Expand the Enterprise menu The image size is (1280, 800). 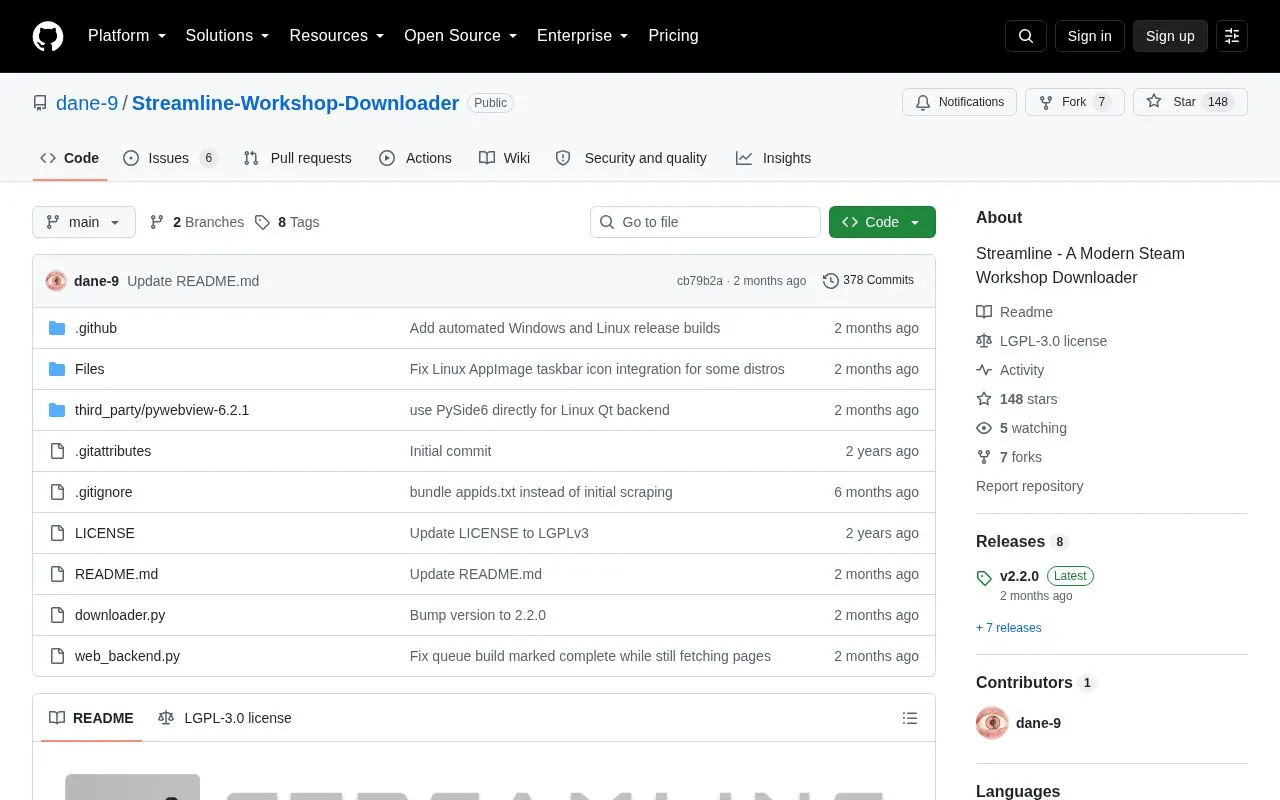click(583, 36)
